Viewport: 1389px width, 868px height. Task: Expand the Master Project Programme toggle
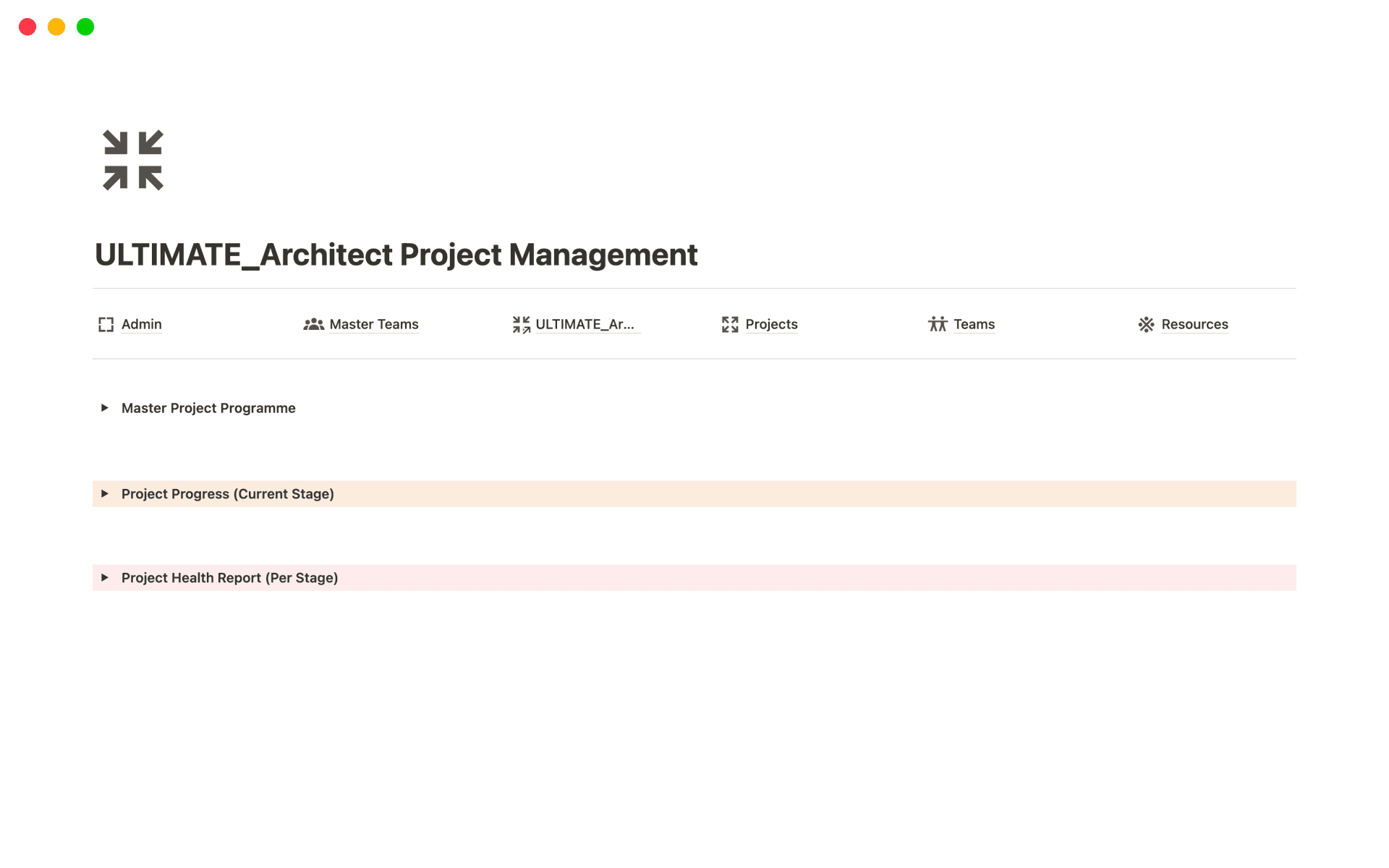(x=105, y=408)
